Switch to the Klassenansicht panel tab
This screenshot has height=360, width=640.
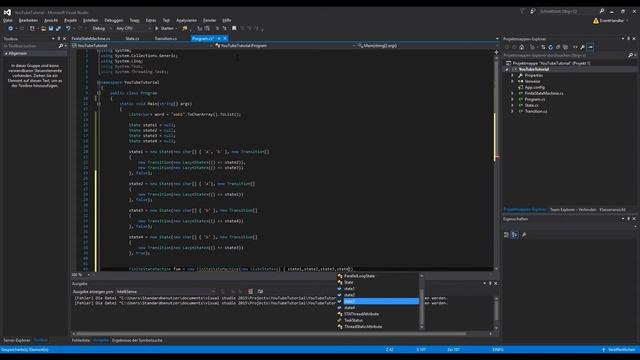coord(612,210)
